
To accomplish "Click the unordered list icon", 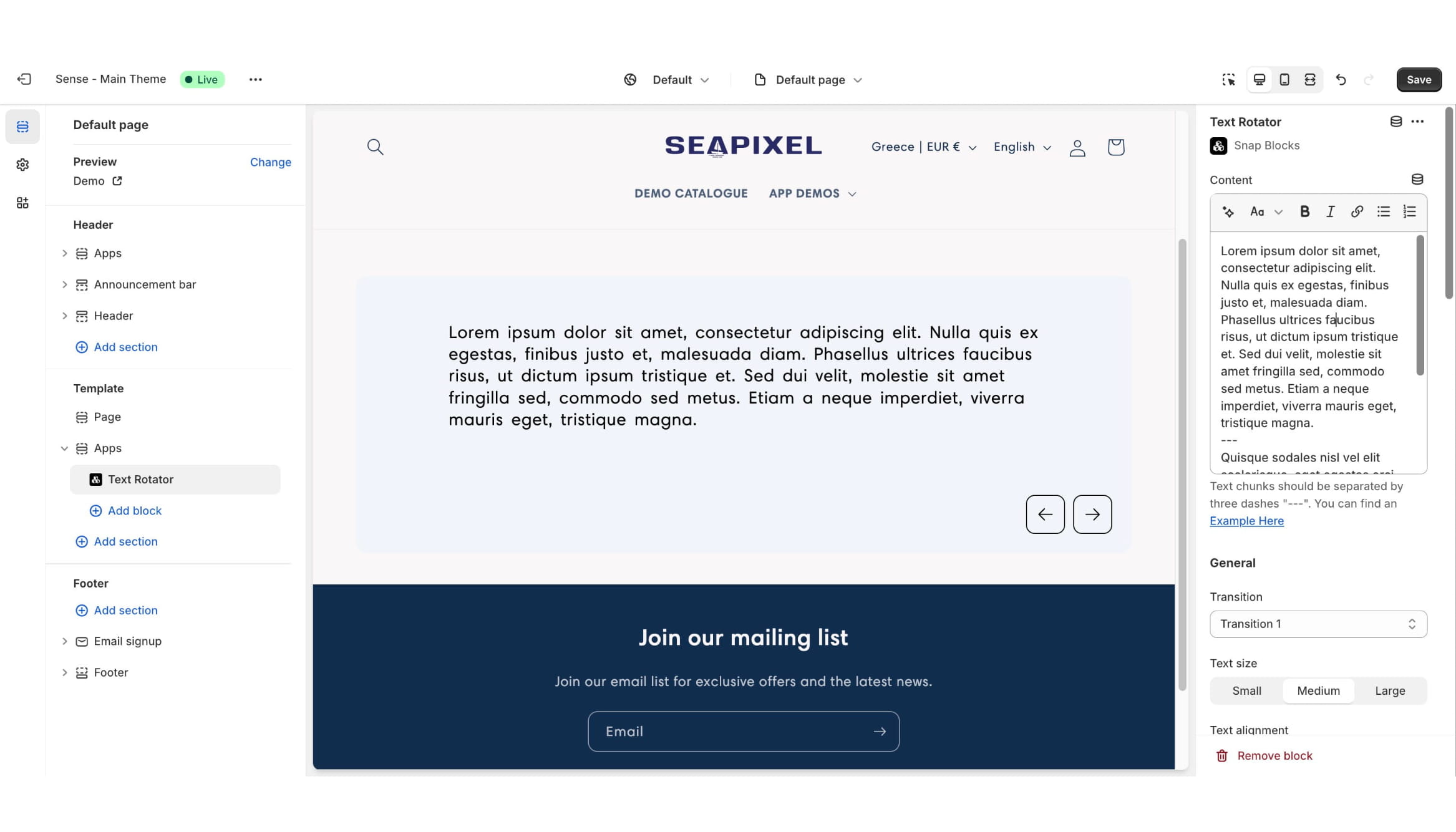I will [1383, 211].
